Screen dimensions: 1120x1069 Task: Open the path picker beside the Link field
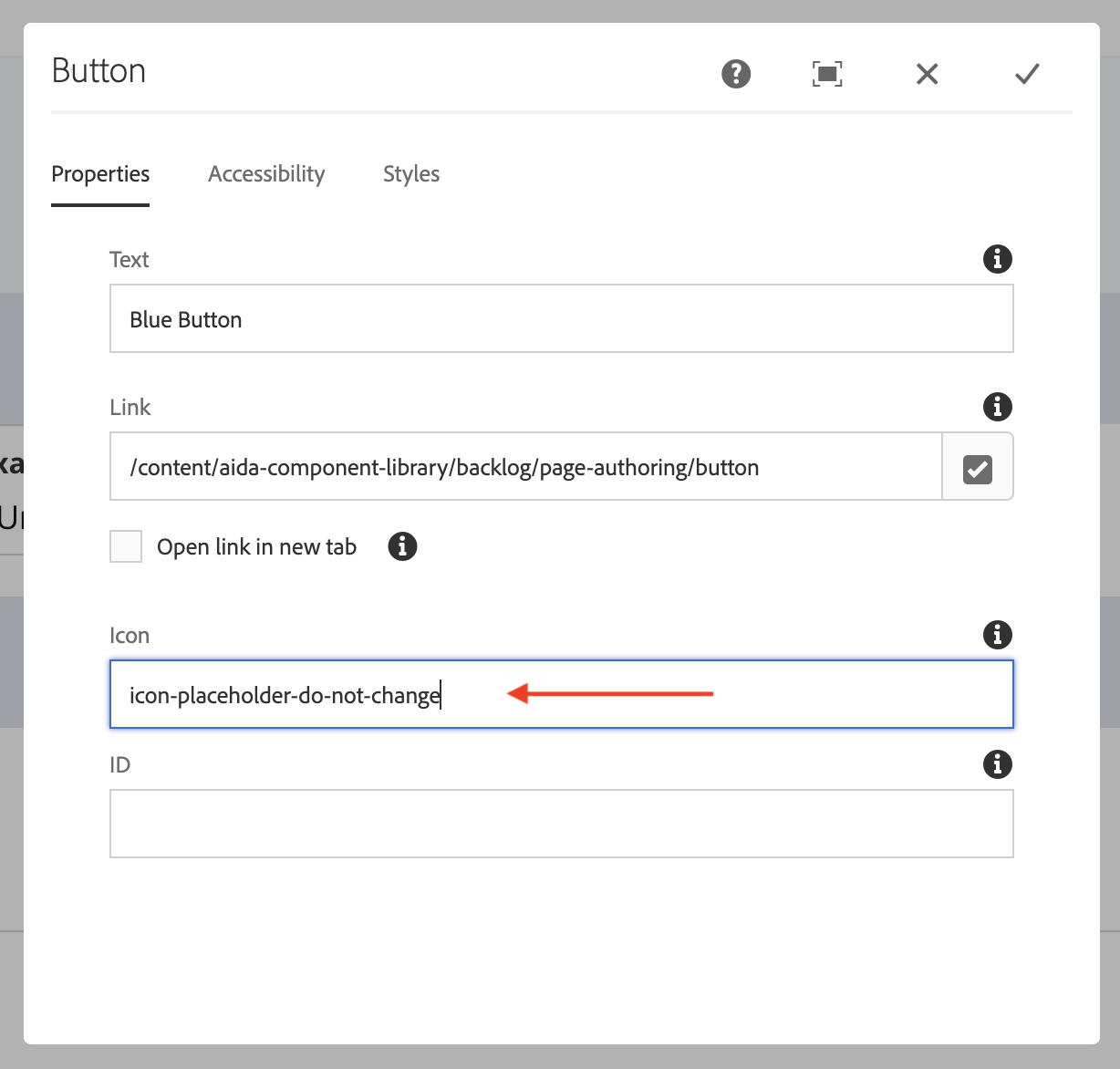(977, 468)
